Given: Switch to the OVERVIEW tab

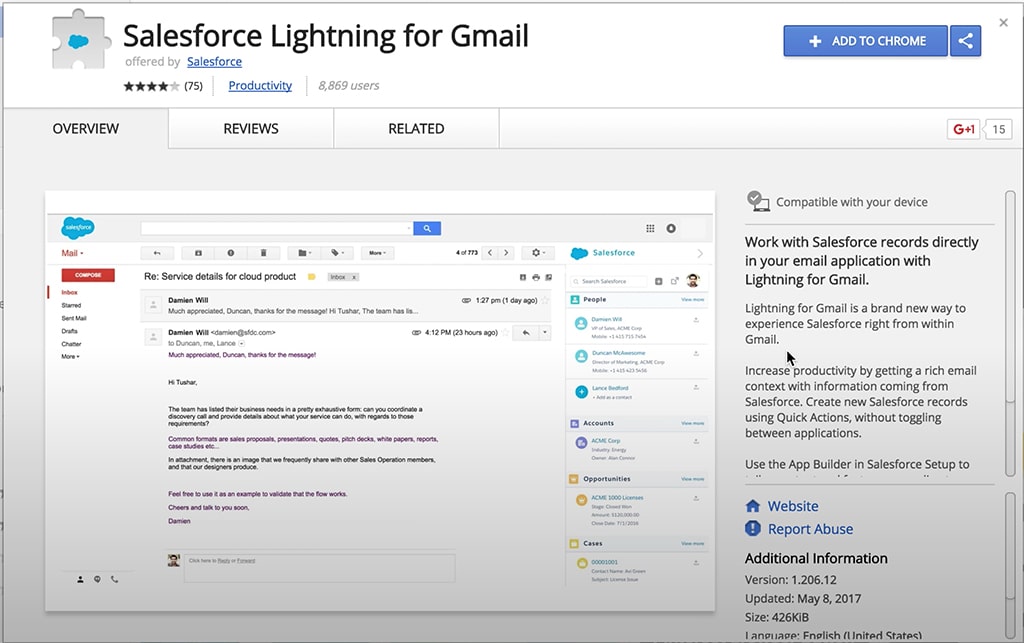Looking at the screenshot, I should tap(86, 129).
